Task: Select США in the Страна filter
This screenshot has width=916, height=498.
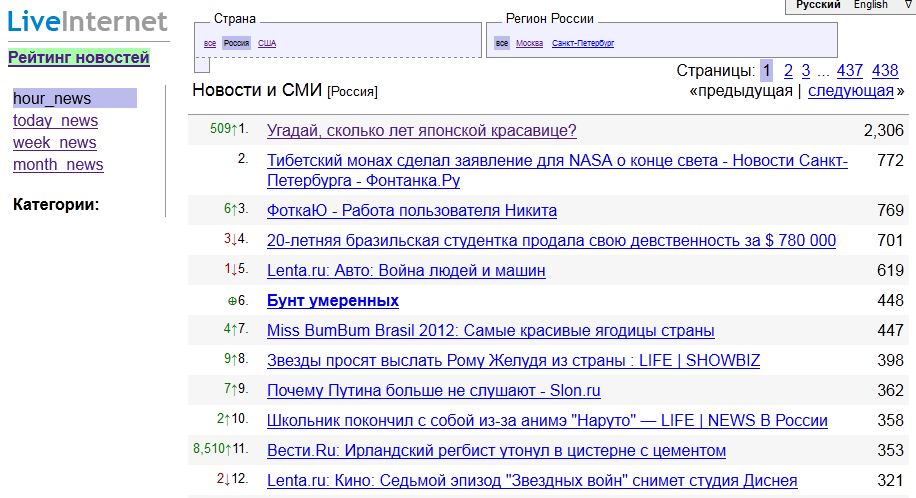Action: [267, 43]
